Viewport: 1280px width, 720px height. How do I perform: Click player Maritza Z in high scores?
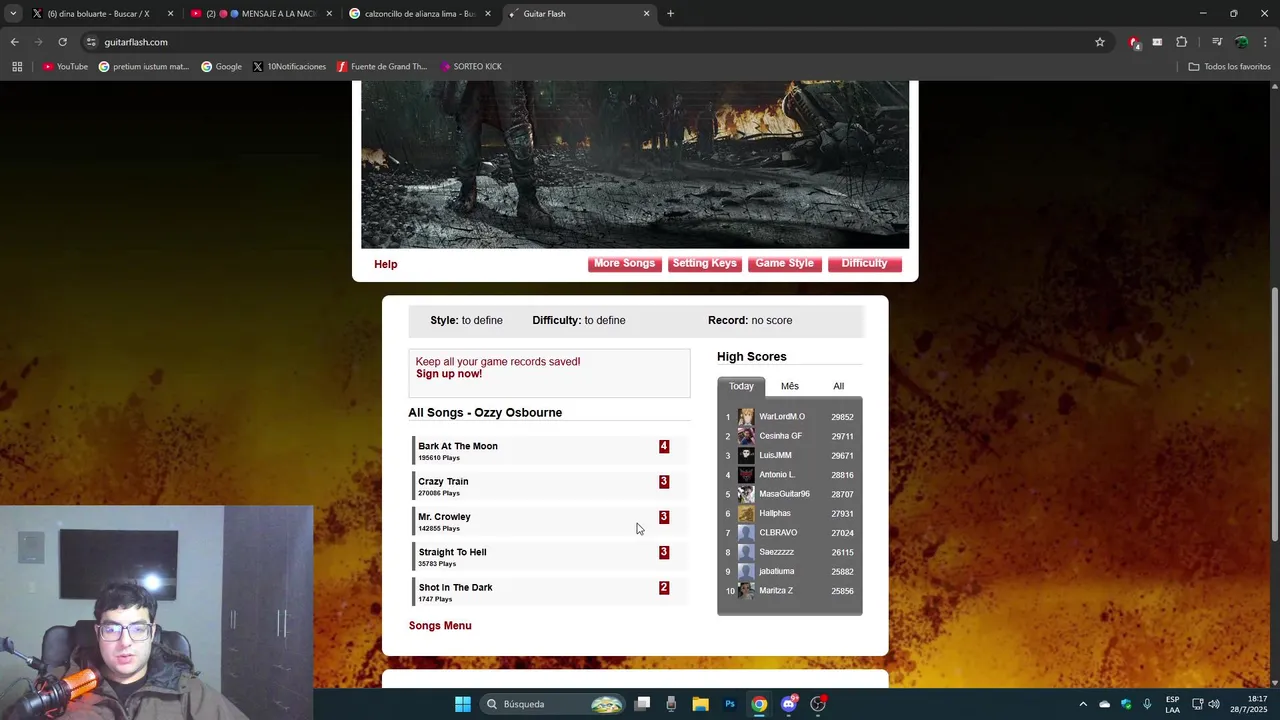[x=776, y=591]
